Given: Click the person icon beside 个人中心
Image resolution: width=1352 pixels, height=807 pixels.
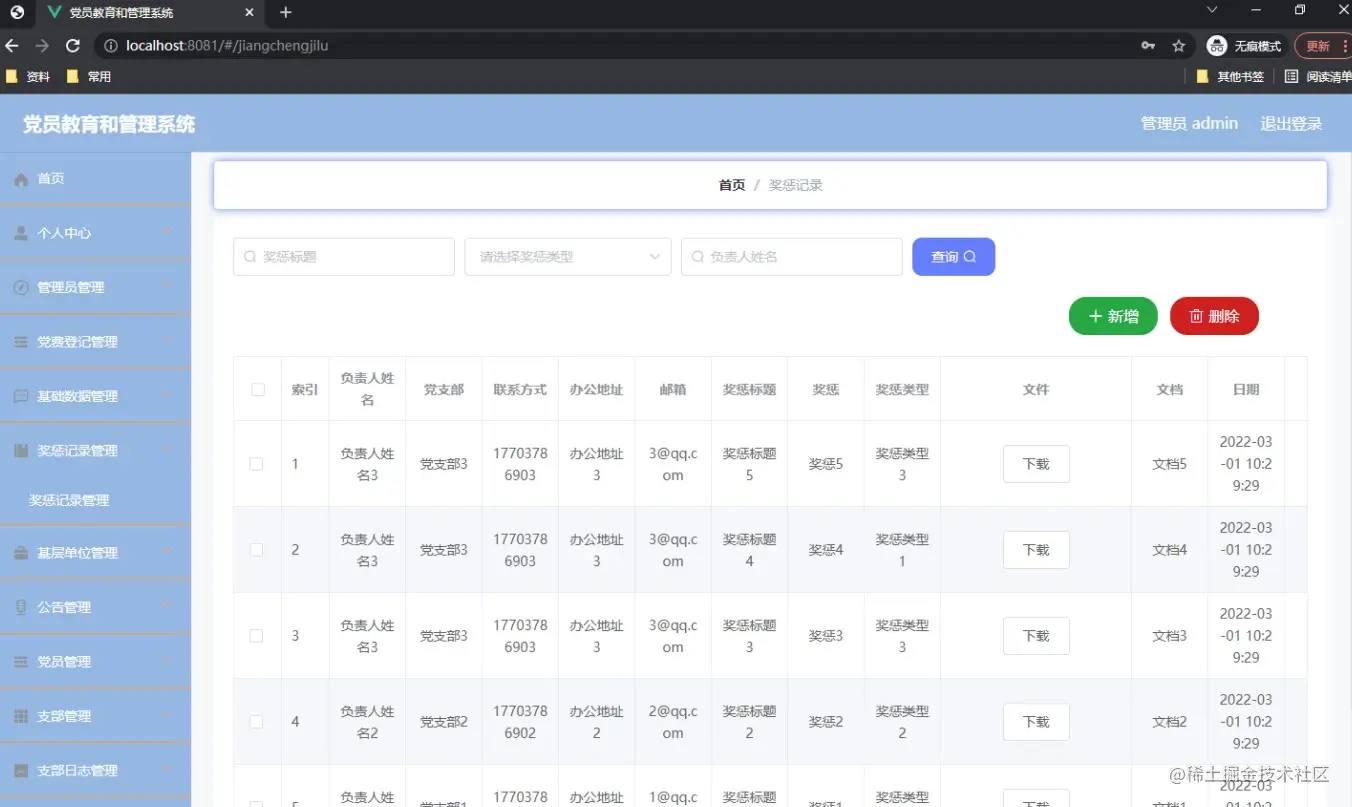Looking at the screenshot, I should point(21,233).
